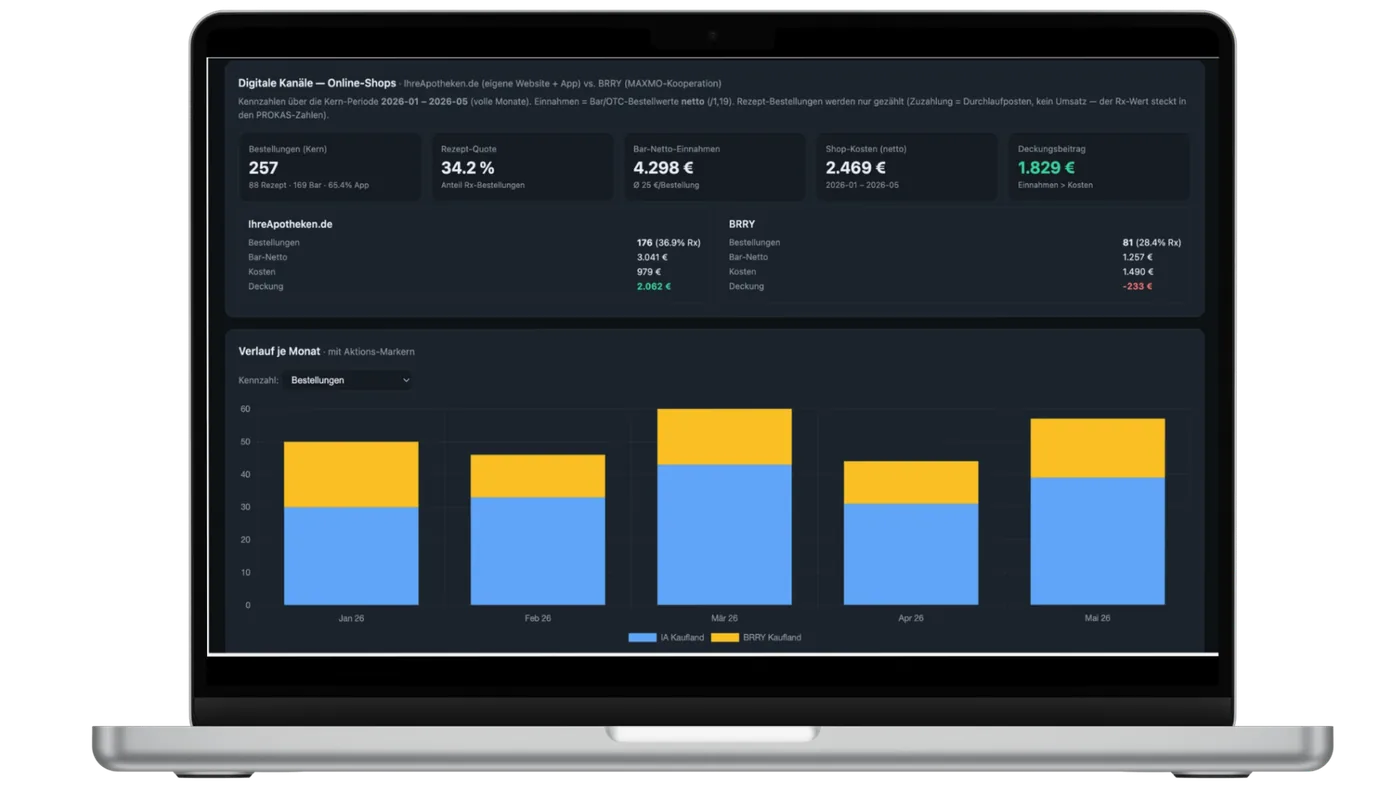Click IhreApotheken Kosten value 979 €
This screenshot has width=1400, height=788.
click(x=649, y=272)
